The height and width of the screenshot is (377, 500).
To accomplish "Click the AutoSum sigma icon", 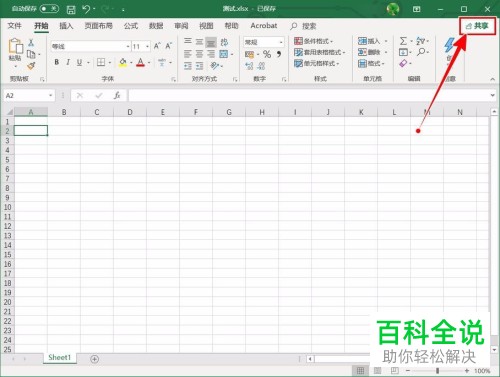I will click(403, 41).
